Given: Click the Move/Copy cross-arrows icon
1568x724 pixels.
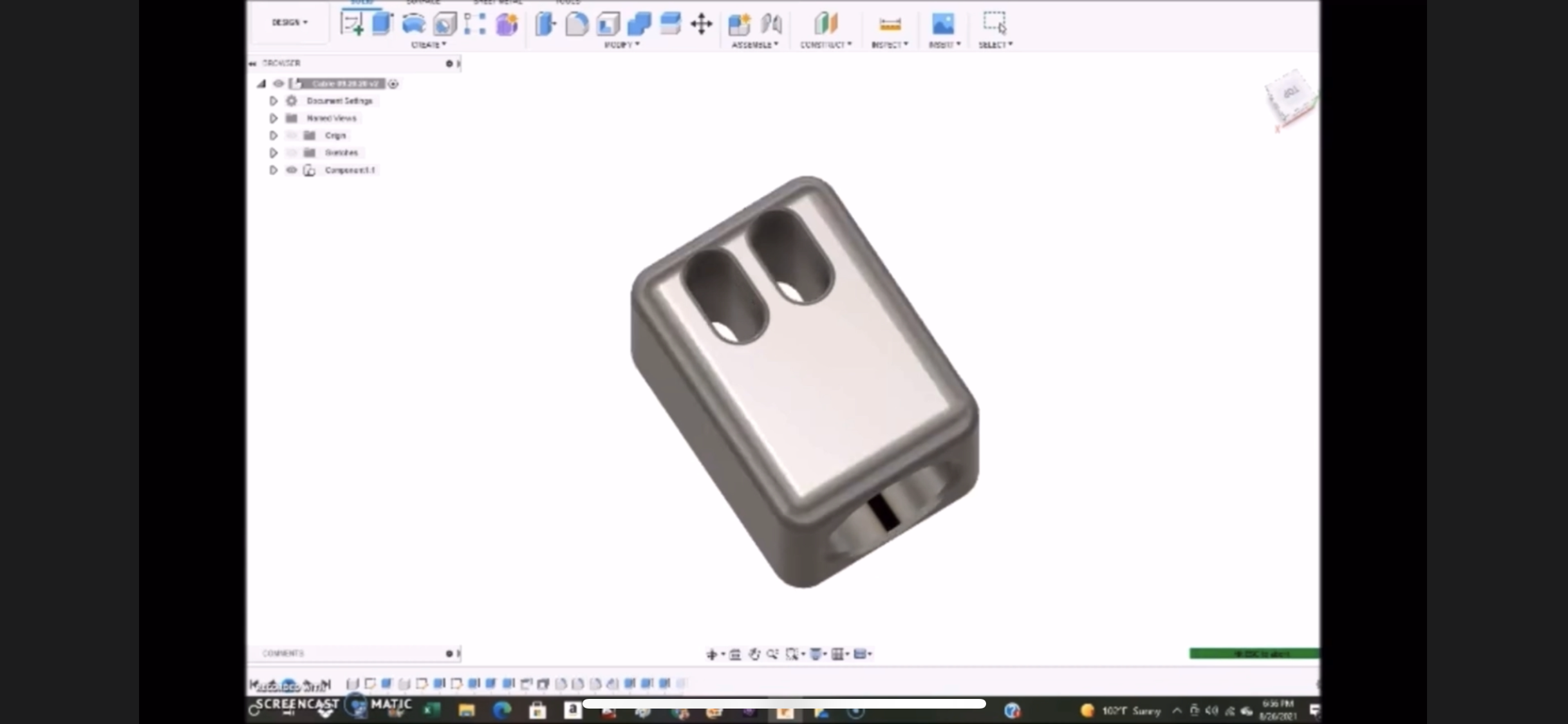Looking at the screenshot, I should pyautogui.click(x=701, y=24).
